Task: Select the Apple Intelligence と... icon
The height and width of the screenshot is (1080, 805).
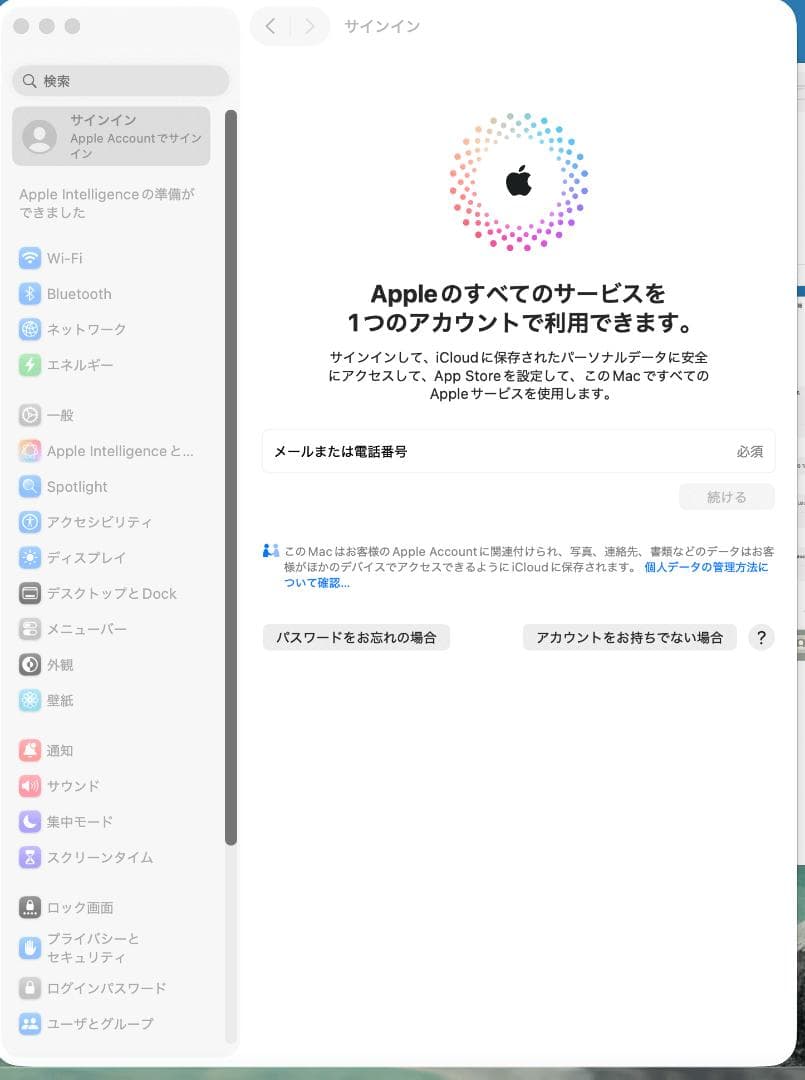Action: (30, 451)
